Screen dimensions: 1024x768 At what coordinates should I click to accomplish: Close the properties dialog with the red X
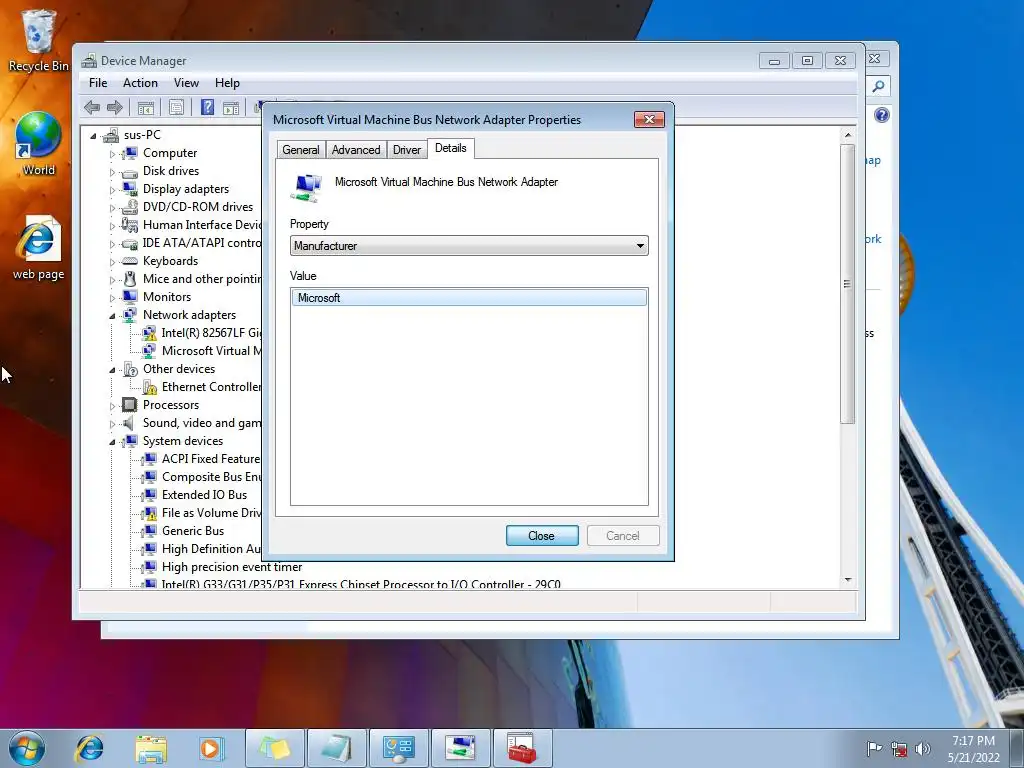[x=649, y=120]
